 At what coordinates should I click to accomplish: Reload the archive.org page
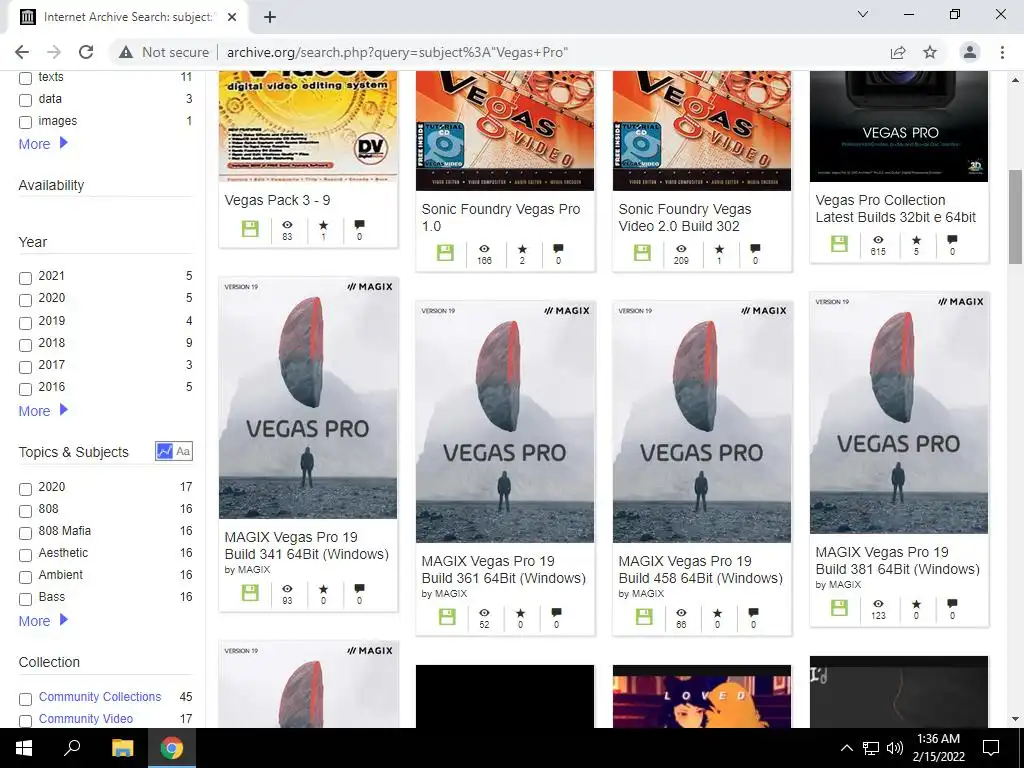(86, 52)
